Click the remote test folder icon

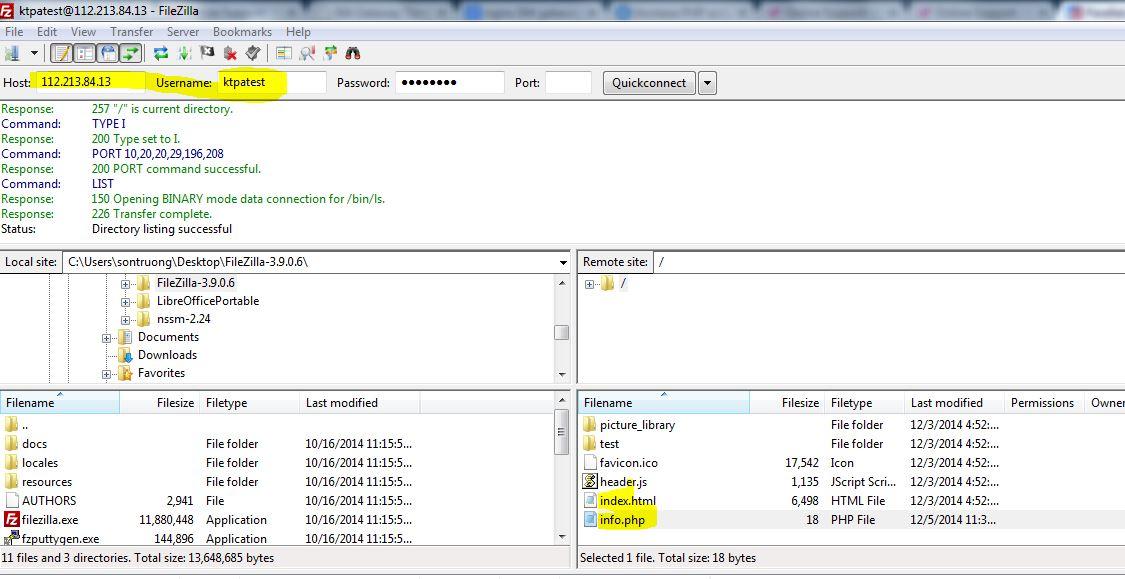click(x=590, y=443)
